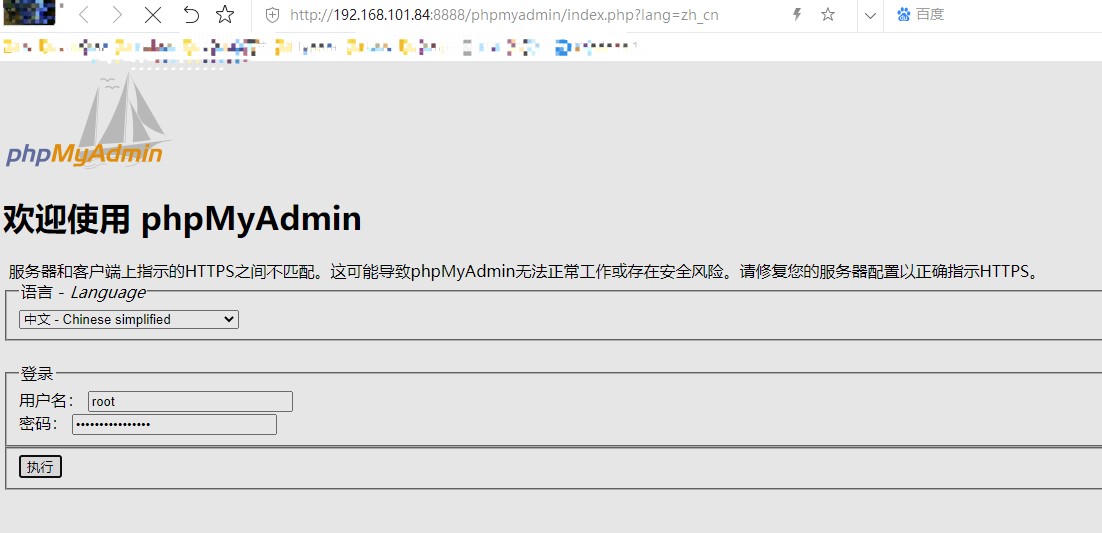Click the HTTPS mismatch warning message
The width and height of the screenshot is (1102, 533).
(x=524, y=271)
